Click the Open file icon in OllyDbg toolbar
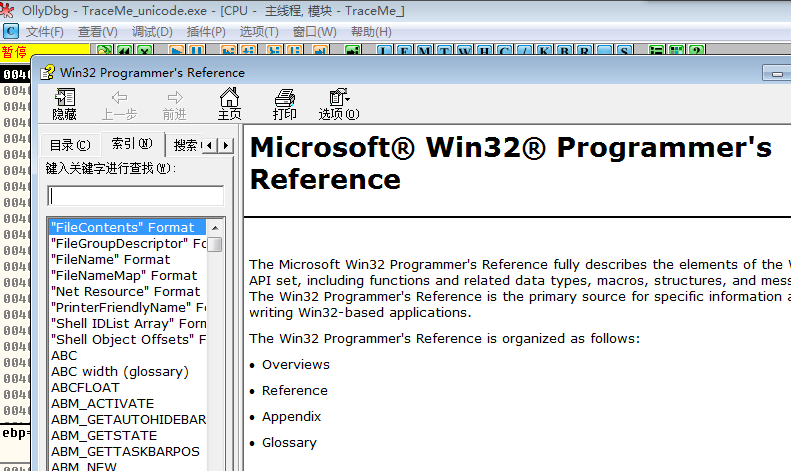 [104, 50]
